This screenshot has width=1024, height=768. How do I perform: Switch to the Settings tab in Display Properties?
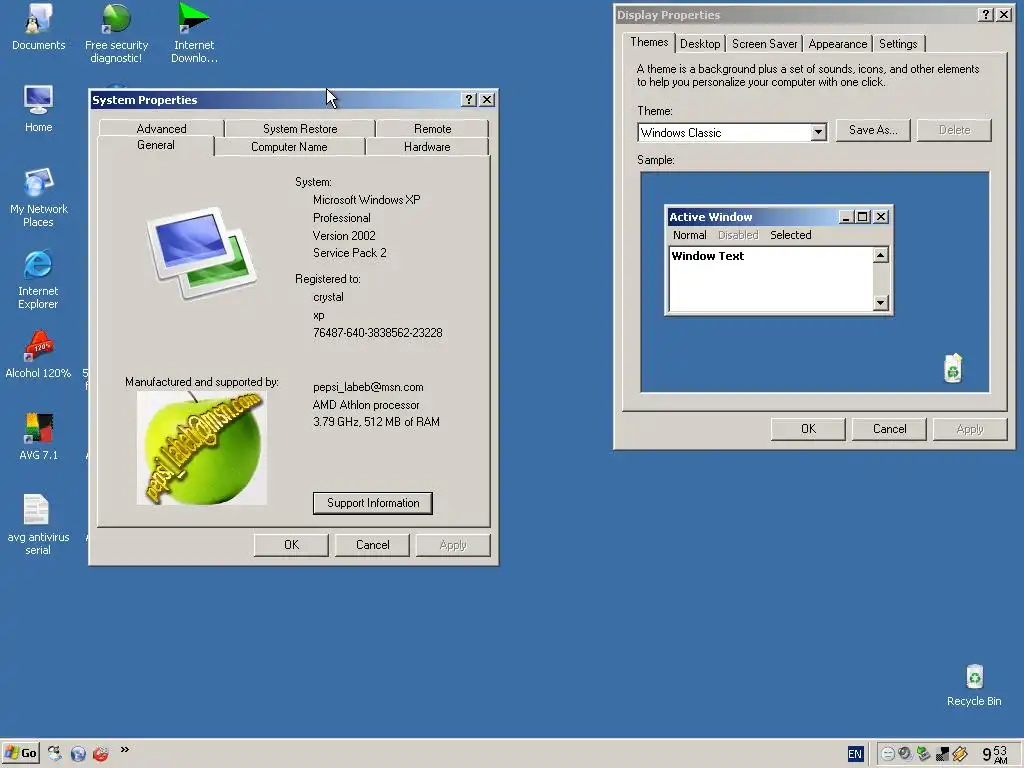click(898, 44)
